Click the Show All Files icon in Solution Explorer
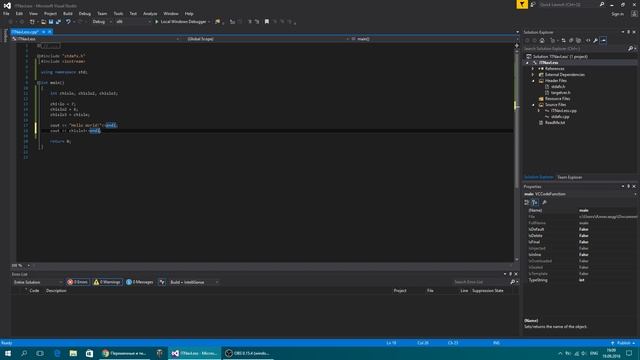Image resolution: width=640 pixels, height=360 pixels. pyautogui.click(x=578, y=40)
